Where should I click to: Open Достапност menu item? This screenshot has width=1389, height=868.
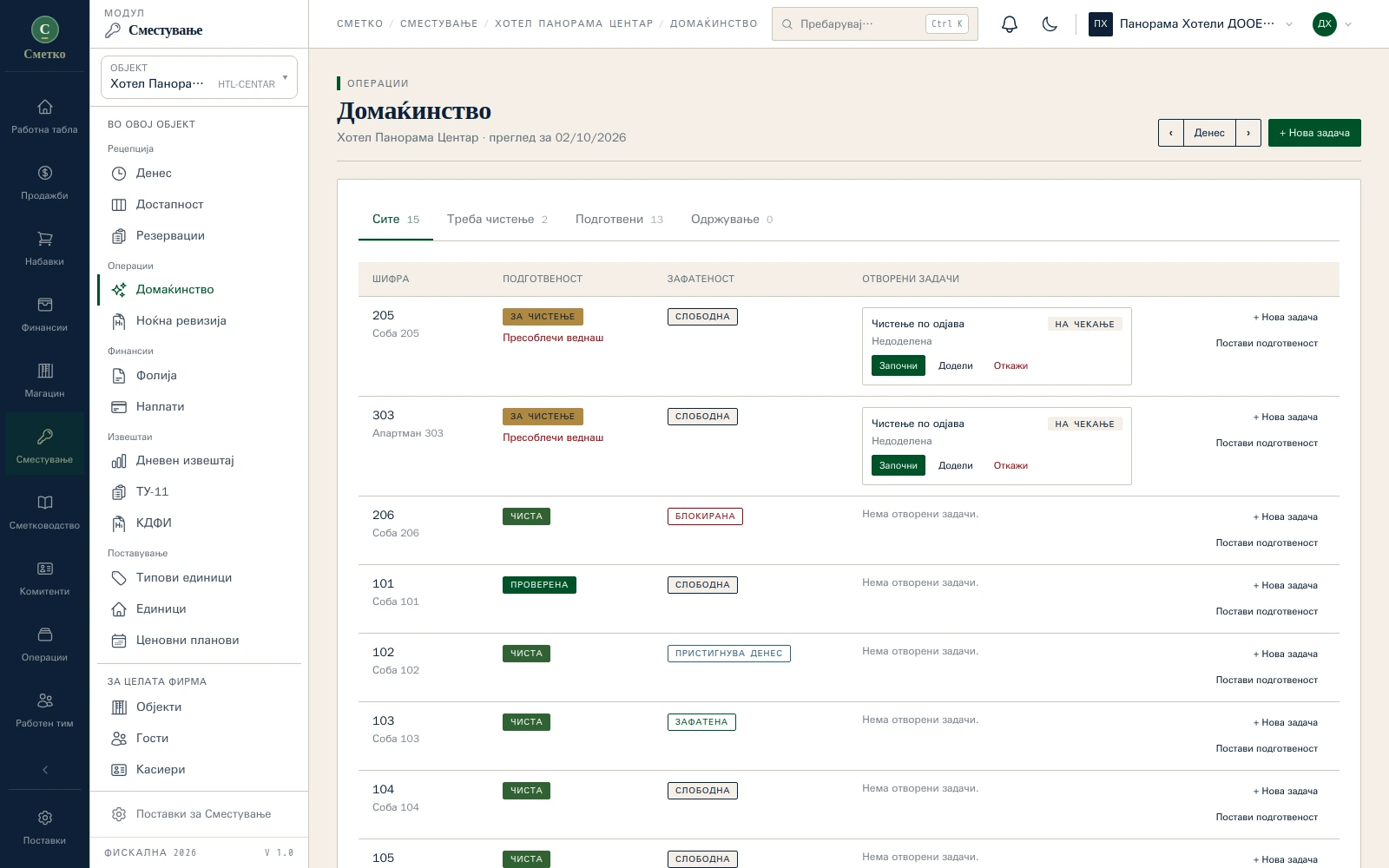pyautogui.click(x=200, y=205)
